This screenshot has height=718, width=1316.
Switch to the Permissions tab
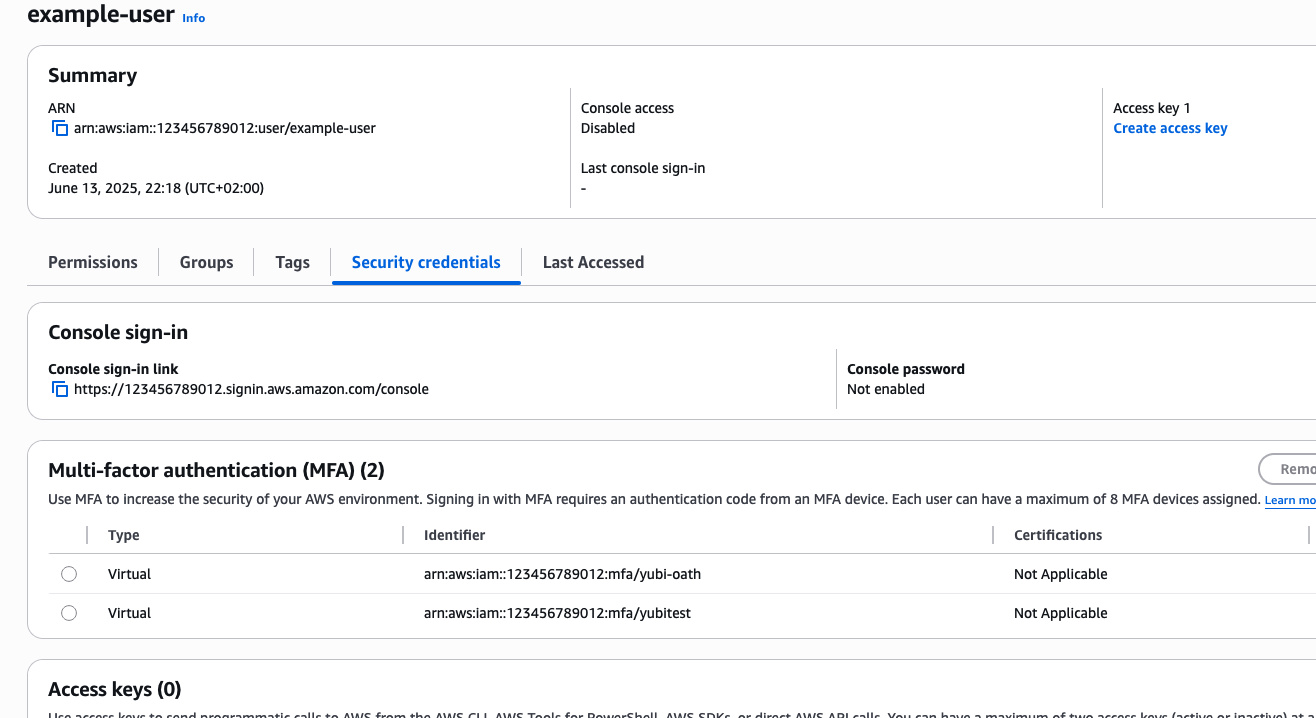pyautogui.click(x=93, y=262)
